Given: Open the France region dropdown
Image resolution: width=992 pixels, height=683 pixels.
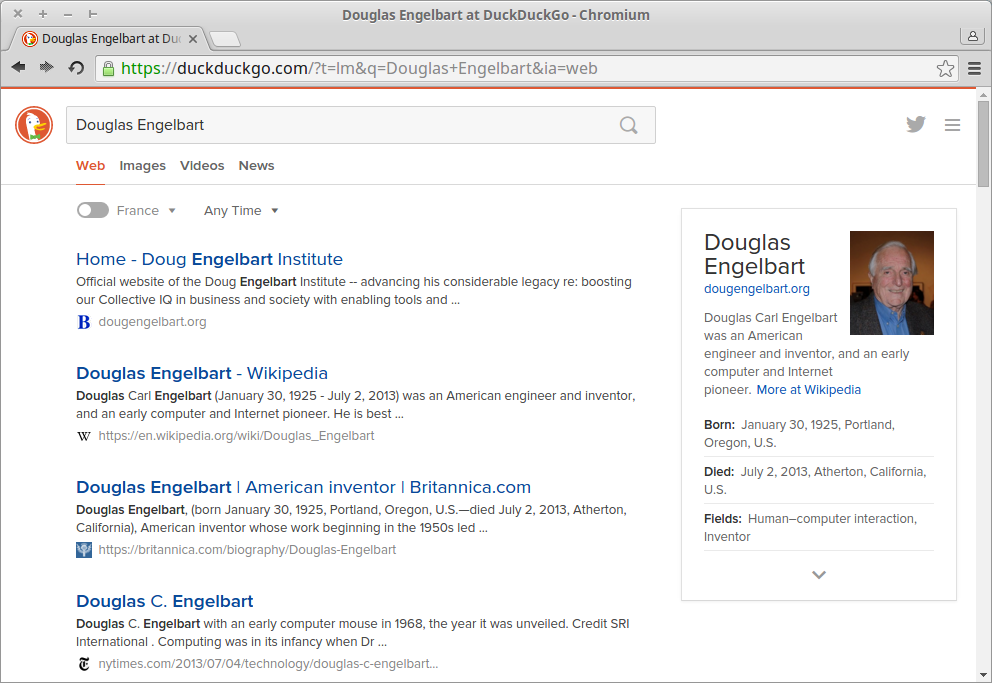Looking at the screenshot, I should [146, 211].
